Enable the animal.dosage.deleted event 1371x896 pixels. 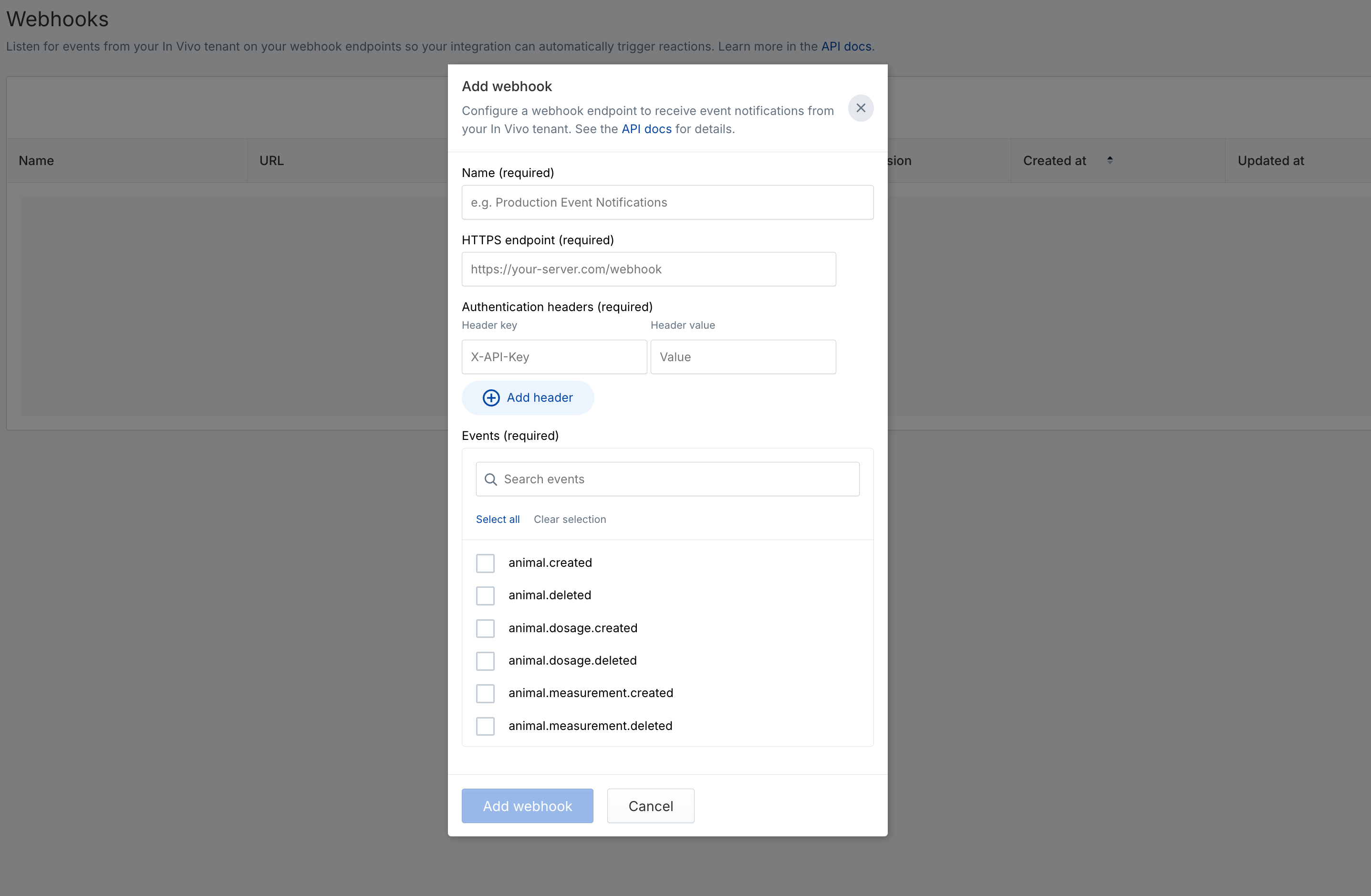(485, 661)
